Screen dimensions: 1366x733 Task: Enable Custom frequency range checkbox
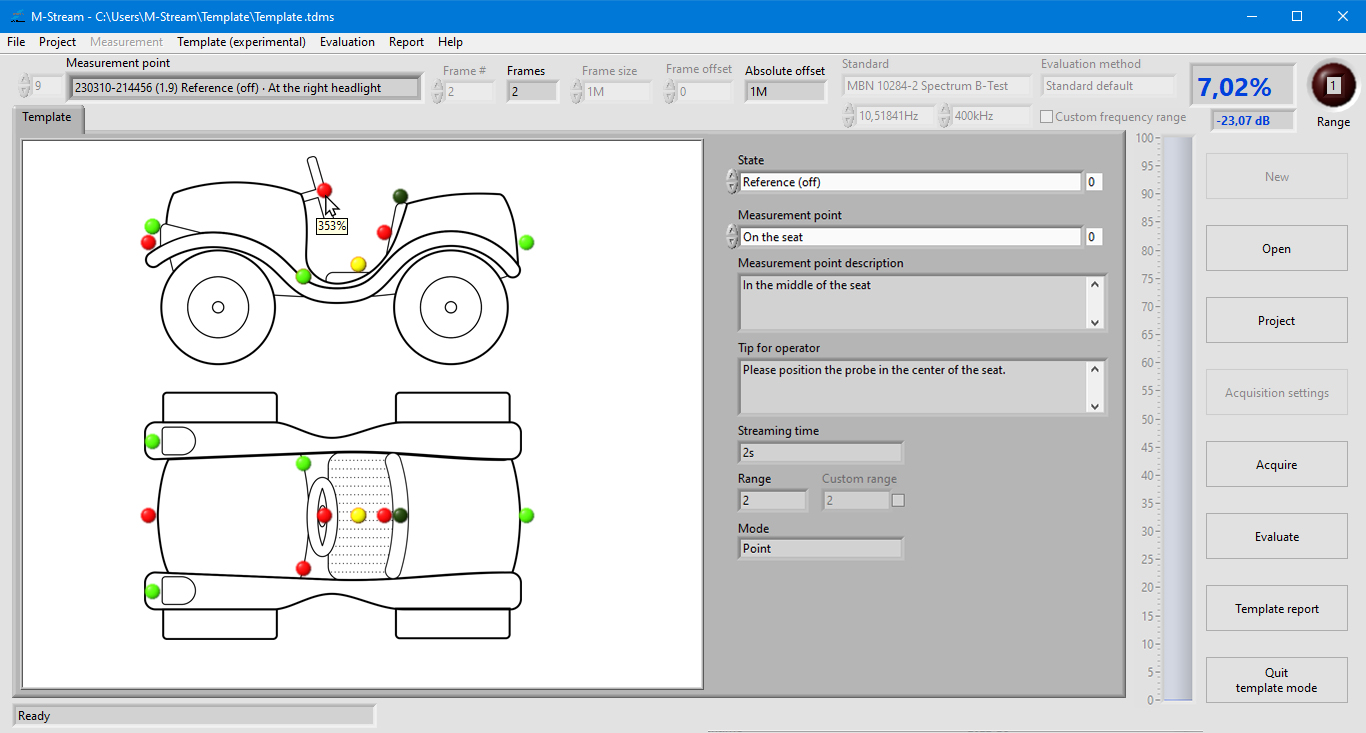coord(1047,117)
